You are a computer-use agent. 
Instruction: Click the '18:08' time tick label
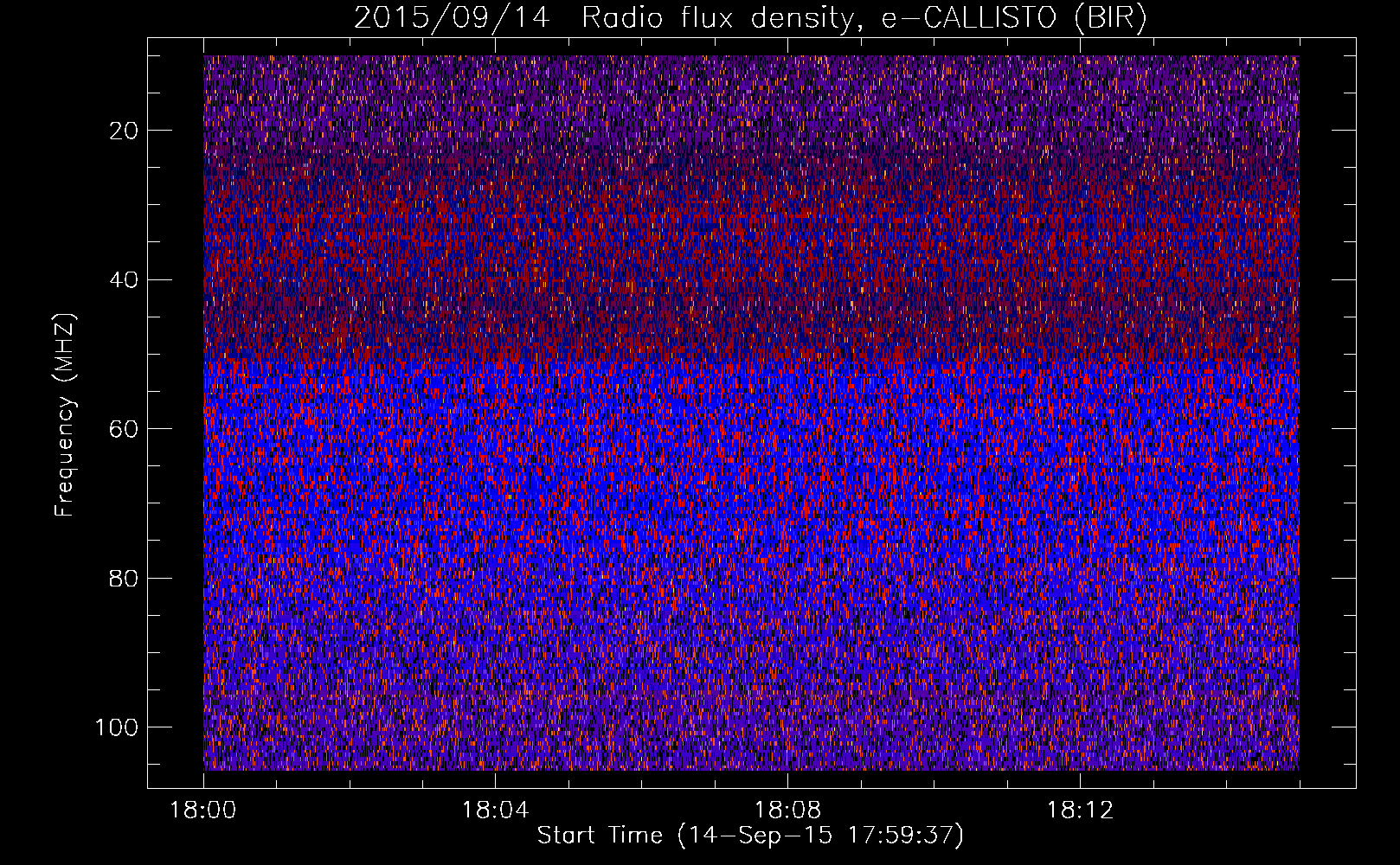pyautogui.click(x=787, y=811)
